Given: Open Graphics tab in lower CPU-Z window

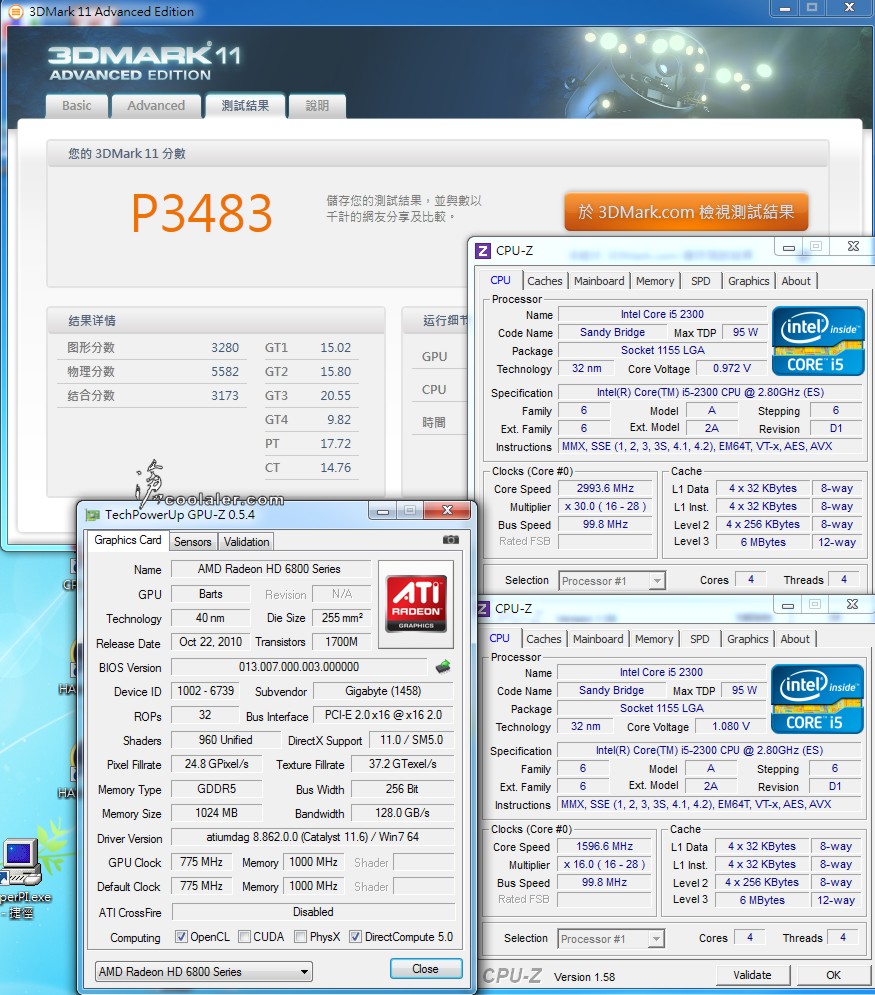Looking at the screenshot, I should point(747,639).
